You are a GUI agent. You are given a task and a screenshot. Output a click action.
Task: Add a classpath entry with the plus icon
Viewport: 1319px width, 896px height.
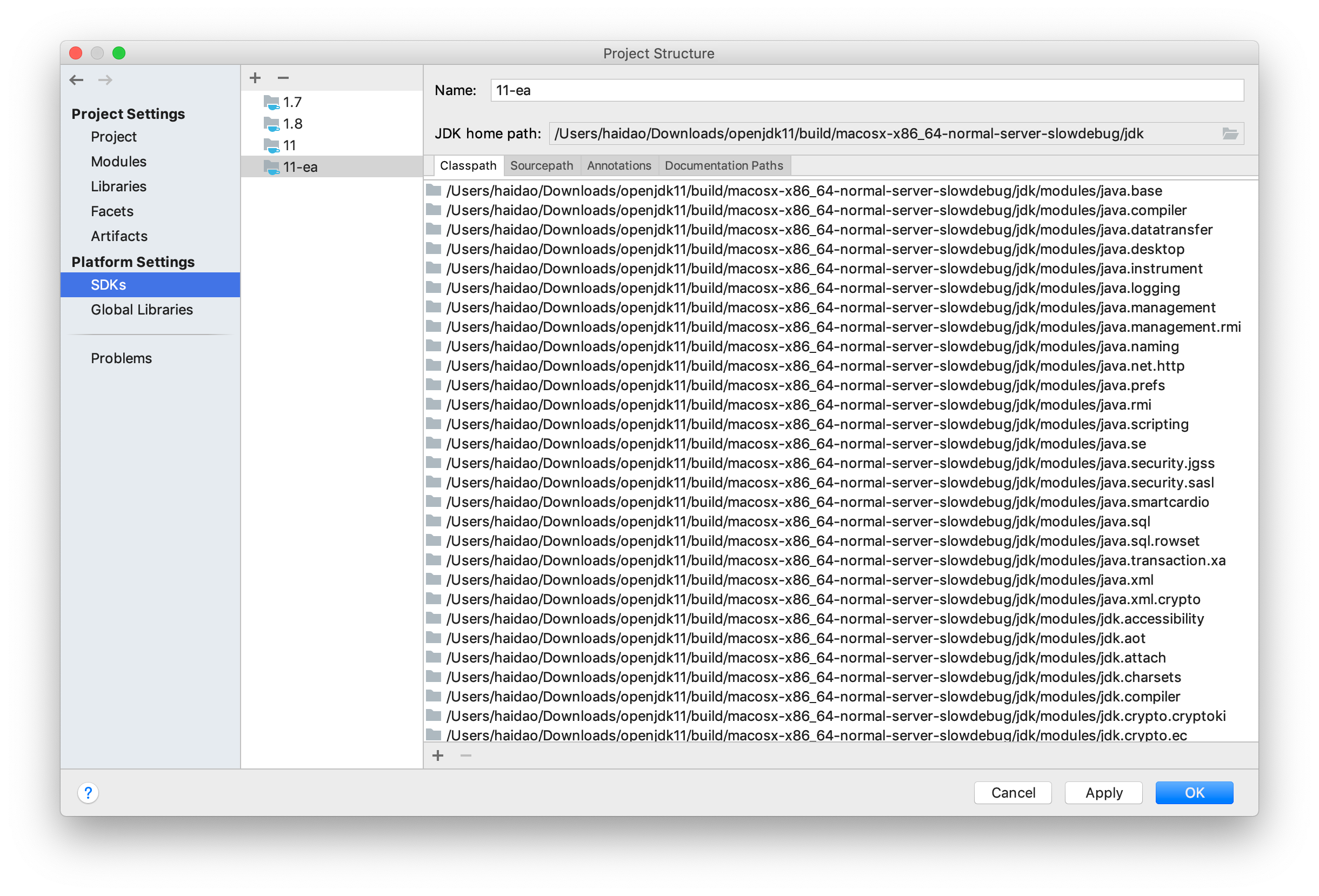coord(437,756)
